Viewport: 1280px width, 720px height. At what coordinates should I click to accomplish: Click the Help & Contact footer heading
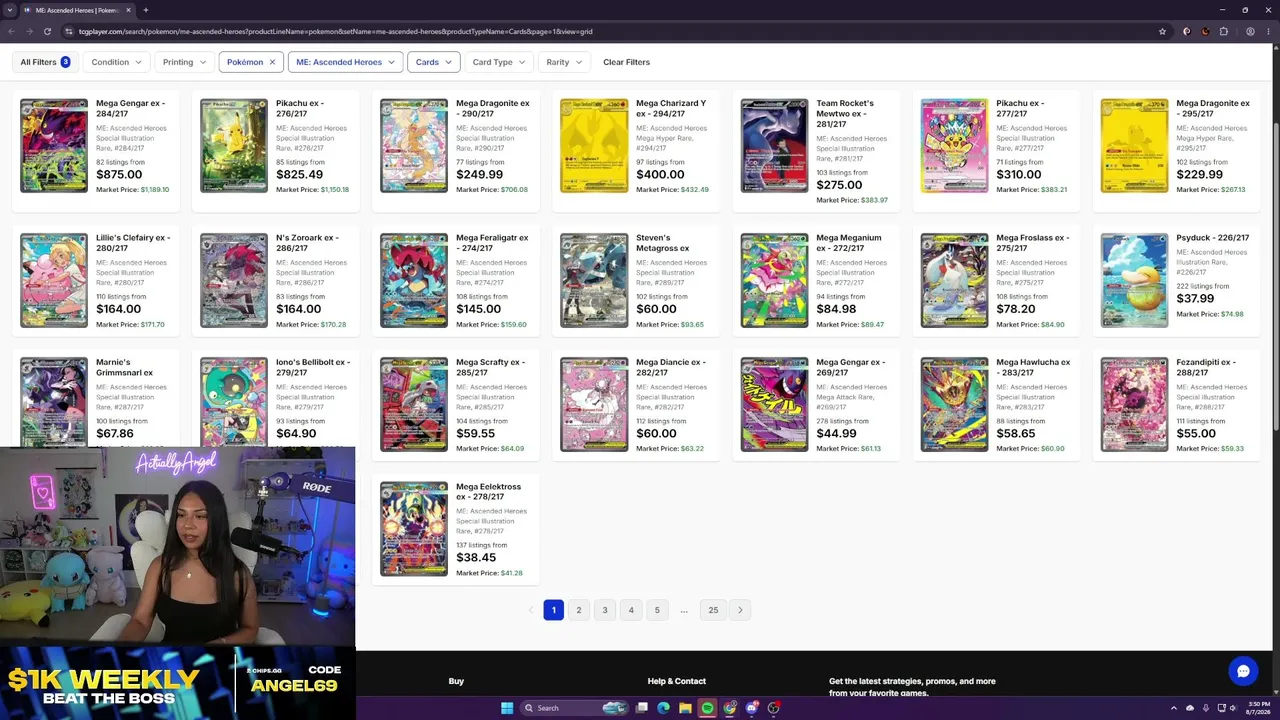(677, 681)
